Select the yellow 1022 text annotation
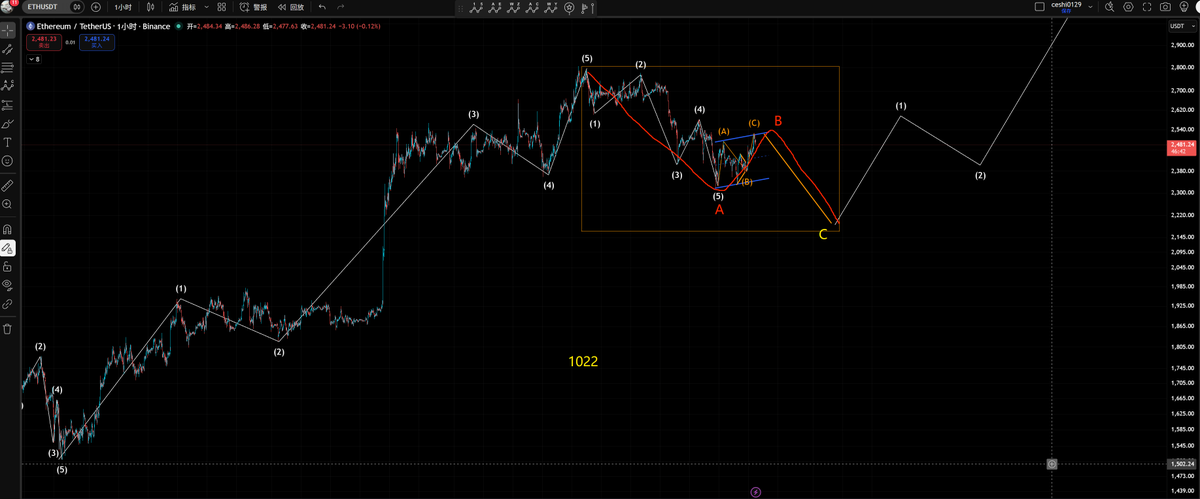This screenshot has height=499, width=1200. point(582,362)
